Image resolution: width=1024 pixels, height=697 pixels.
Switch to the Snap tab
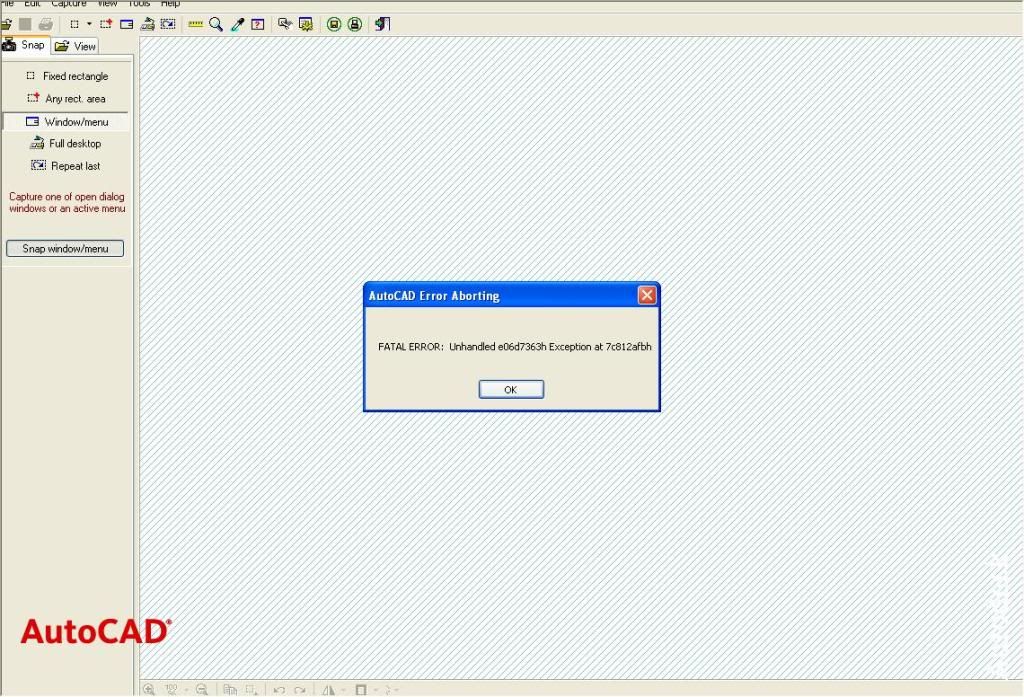25,45
